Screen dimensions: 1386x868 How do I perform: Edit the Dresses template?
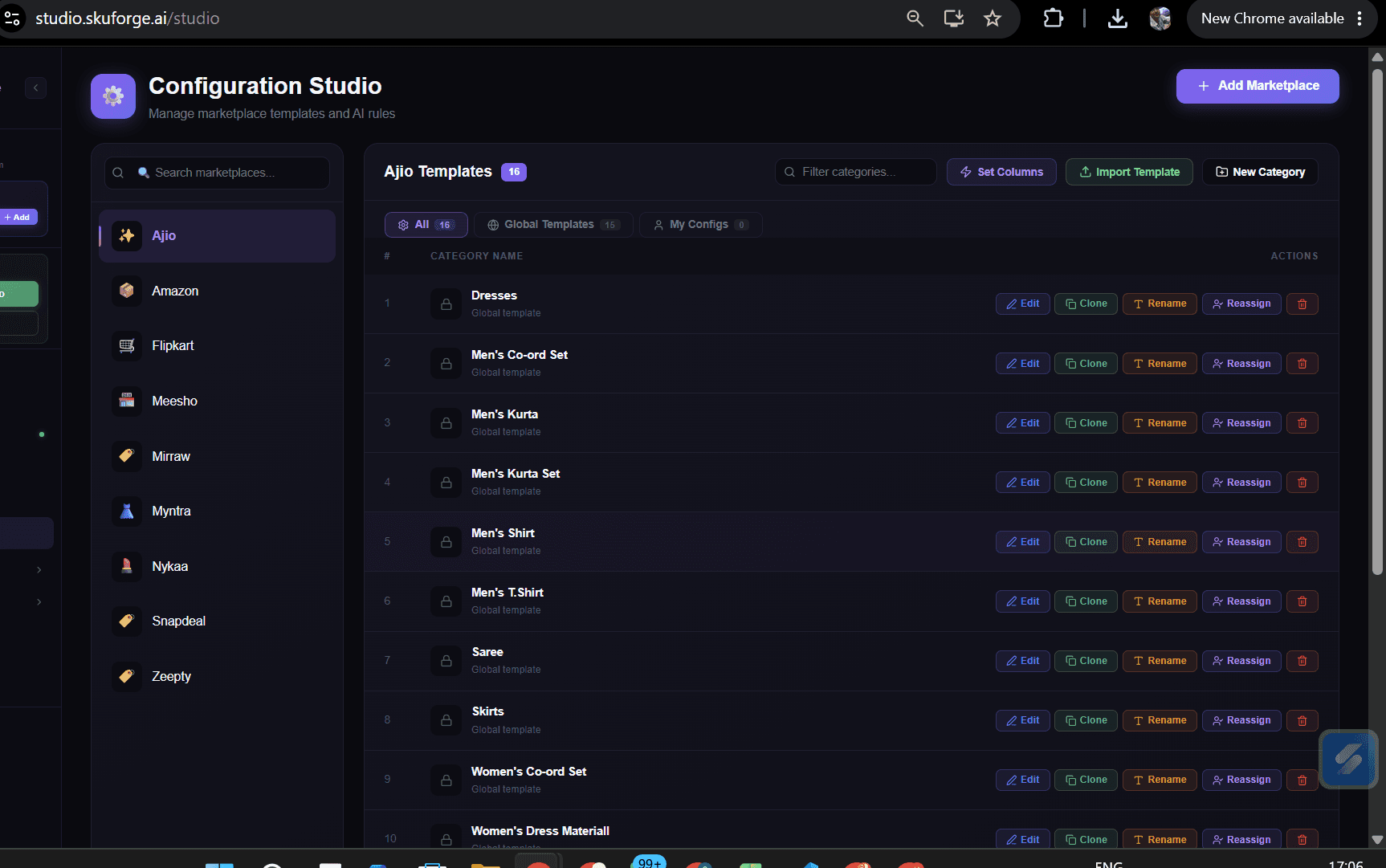[1023, 304]
